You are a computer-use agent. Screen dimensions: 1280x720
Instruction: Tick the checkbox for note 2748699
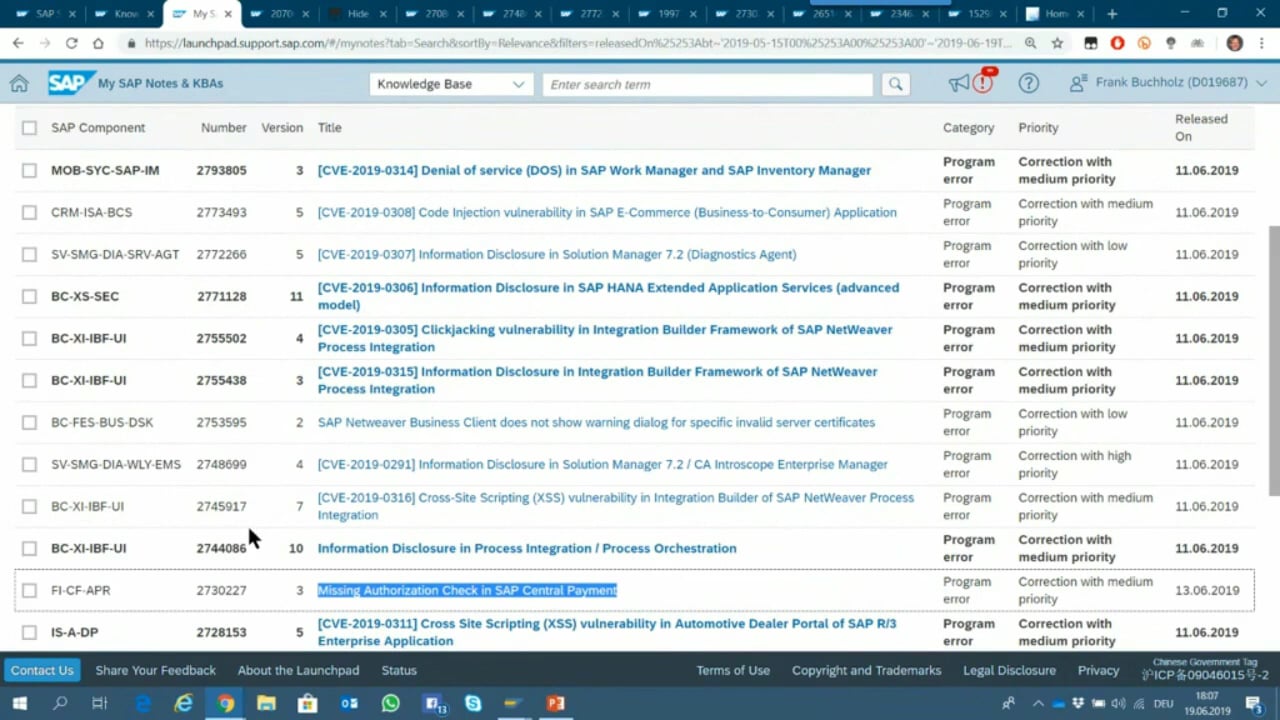pyautogui.click(x=29, y=464)
